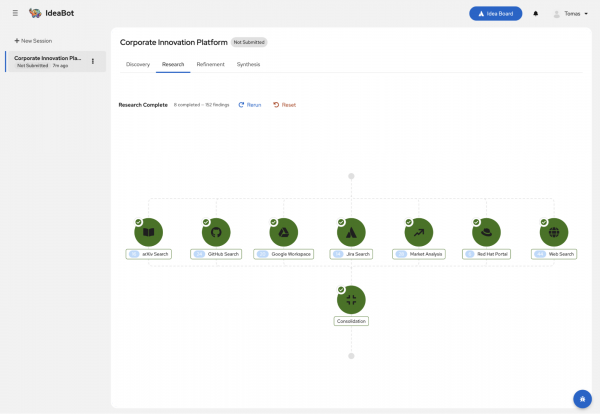This screenshot has height=414, width=600.
Task: Open session kebab options menu
Action: tap(93, 61)
